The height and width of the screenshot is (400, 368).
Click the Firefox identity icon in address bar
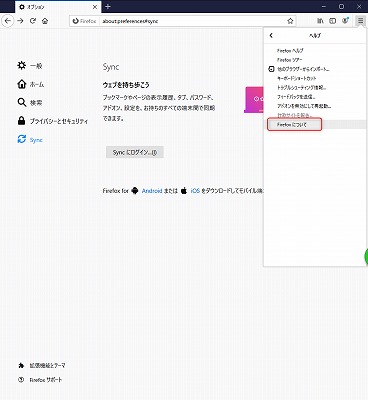click(84, 21)
